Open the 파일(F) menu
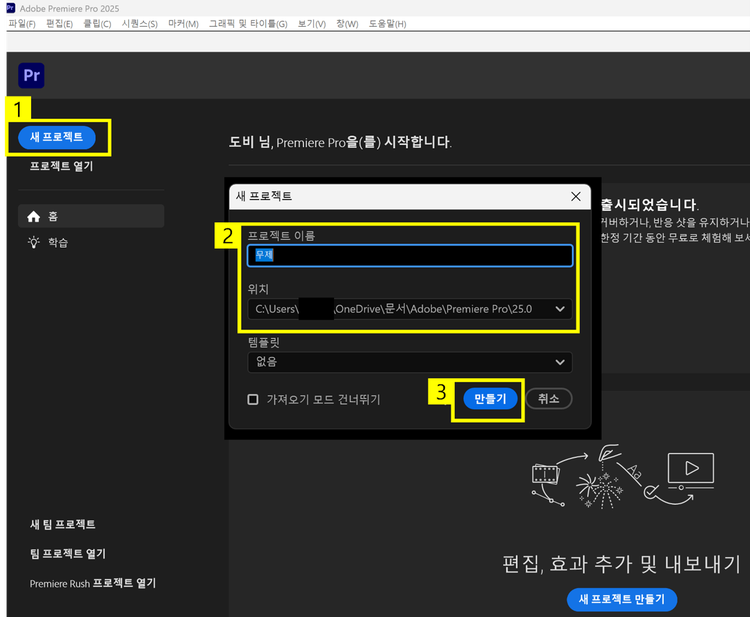The image size is (750, 617). 22,24
